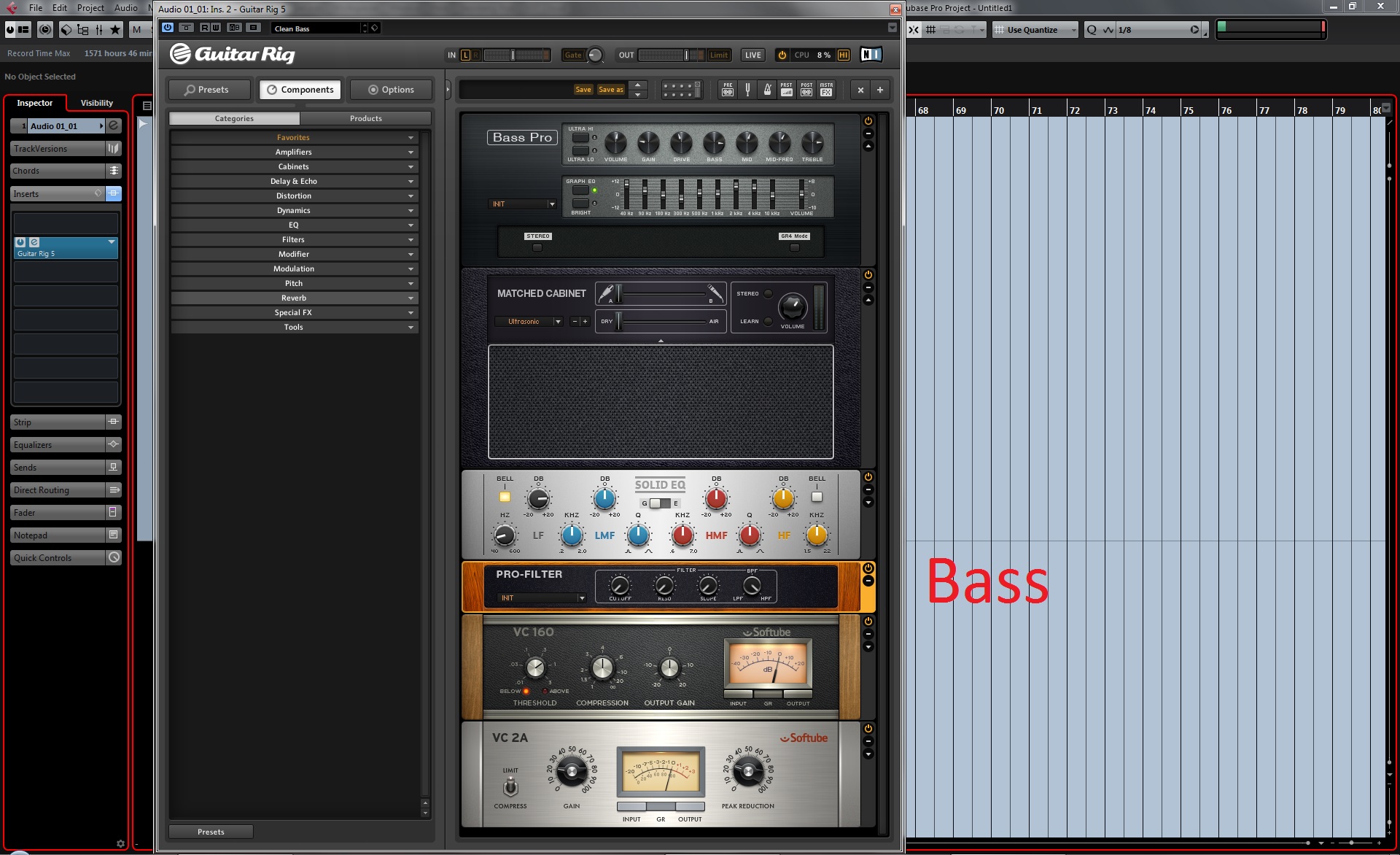
Task: Toggle the HI quality mode button
Action: tap(844, 55)
